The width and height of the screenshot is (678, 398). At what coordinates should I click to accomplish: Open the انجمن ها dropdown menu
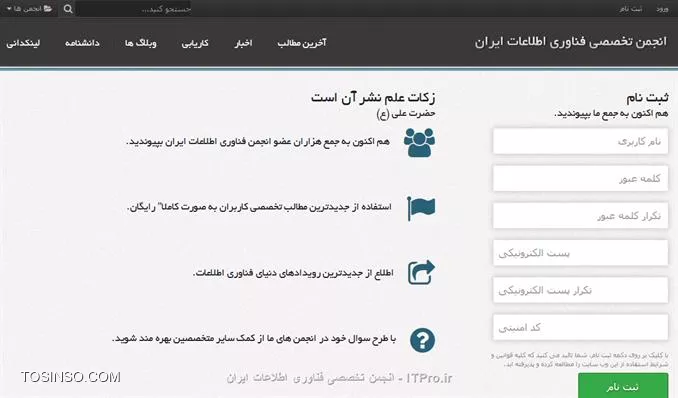29,9
